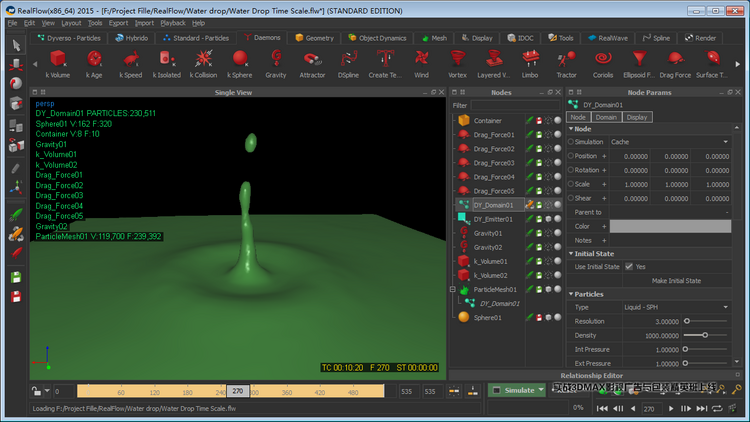
Task: Select the DY_Emitter01 node in list
Action: 493,219
